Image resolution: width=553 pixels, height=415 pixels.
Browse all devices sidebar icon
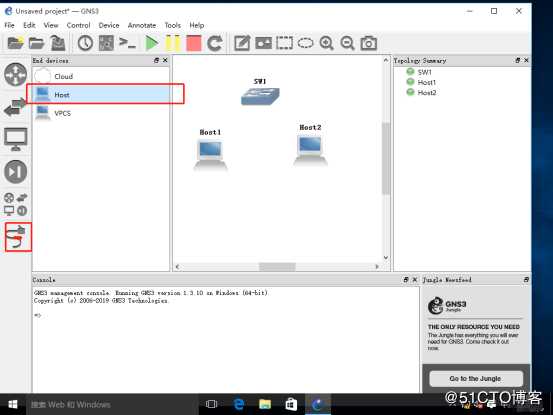pyautogui.click(x=15, y=204)
